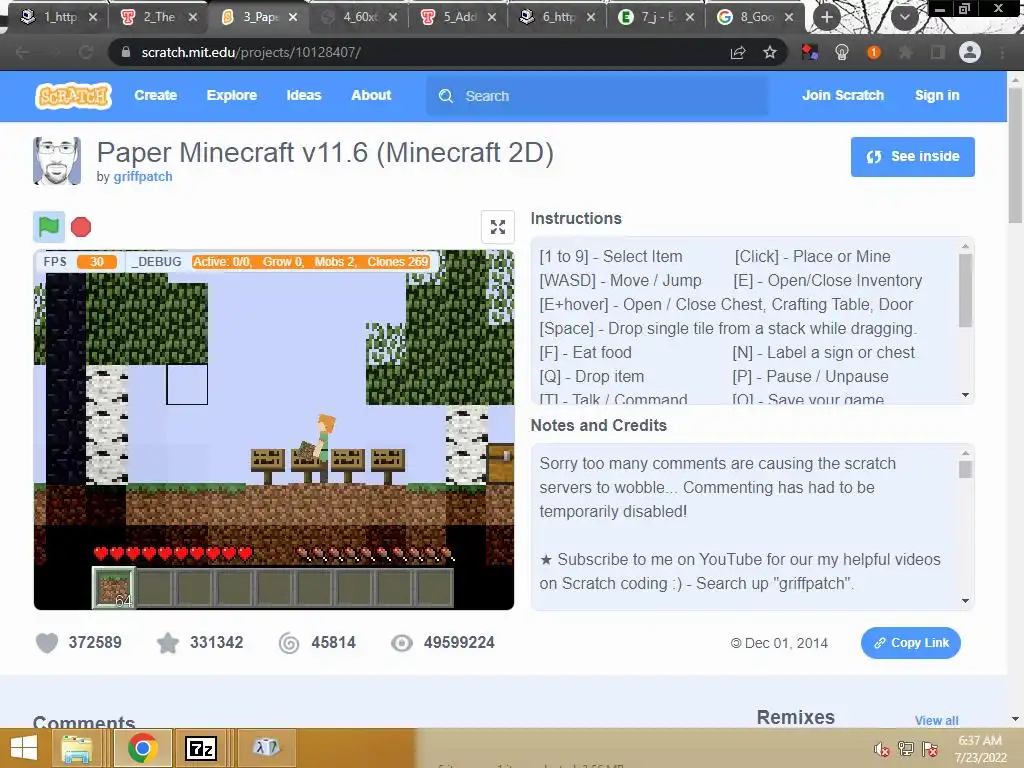The image size is (1024, 768).
Task: Toggle the browser side panel icon
Action: click(x=938, y=52)
